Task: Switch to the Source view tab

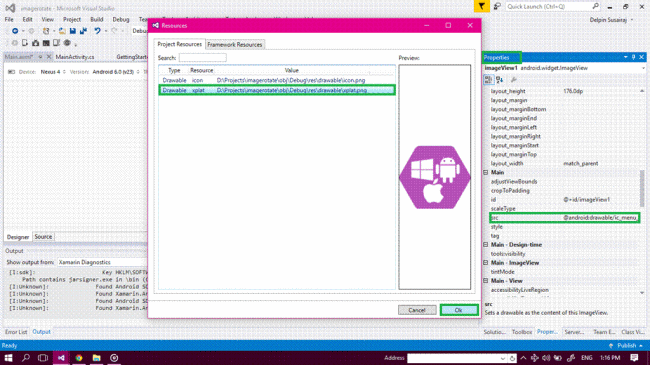Action: [x=43, y=237]
